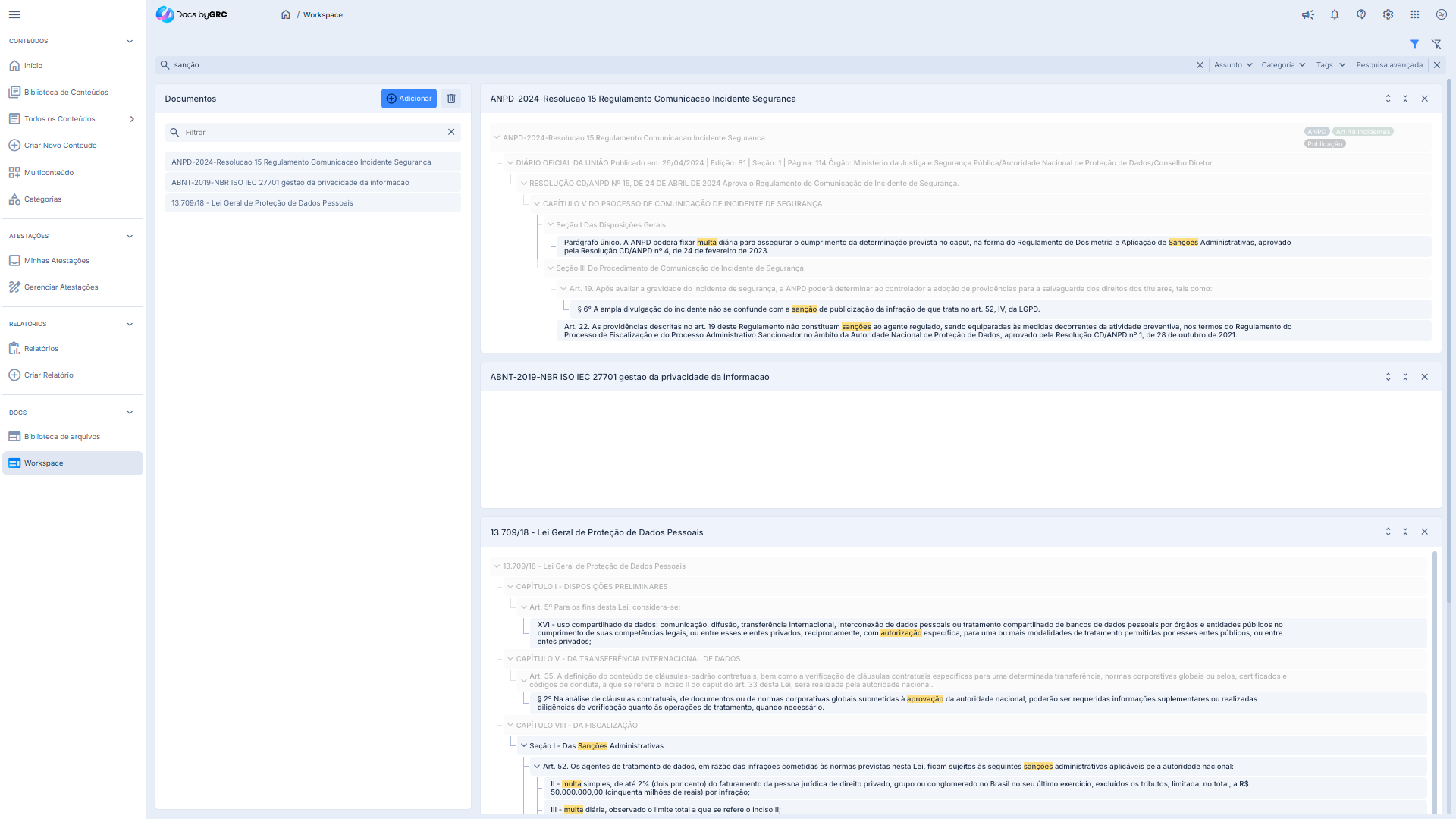Open the notifications bell
This screenshot has width=1456, height=819.
tap(1335, 14)
